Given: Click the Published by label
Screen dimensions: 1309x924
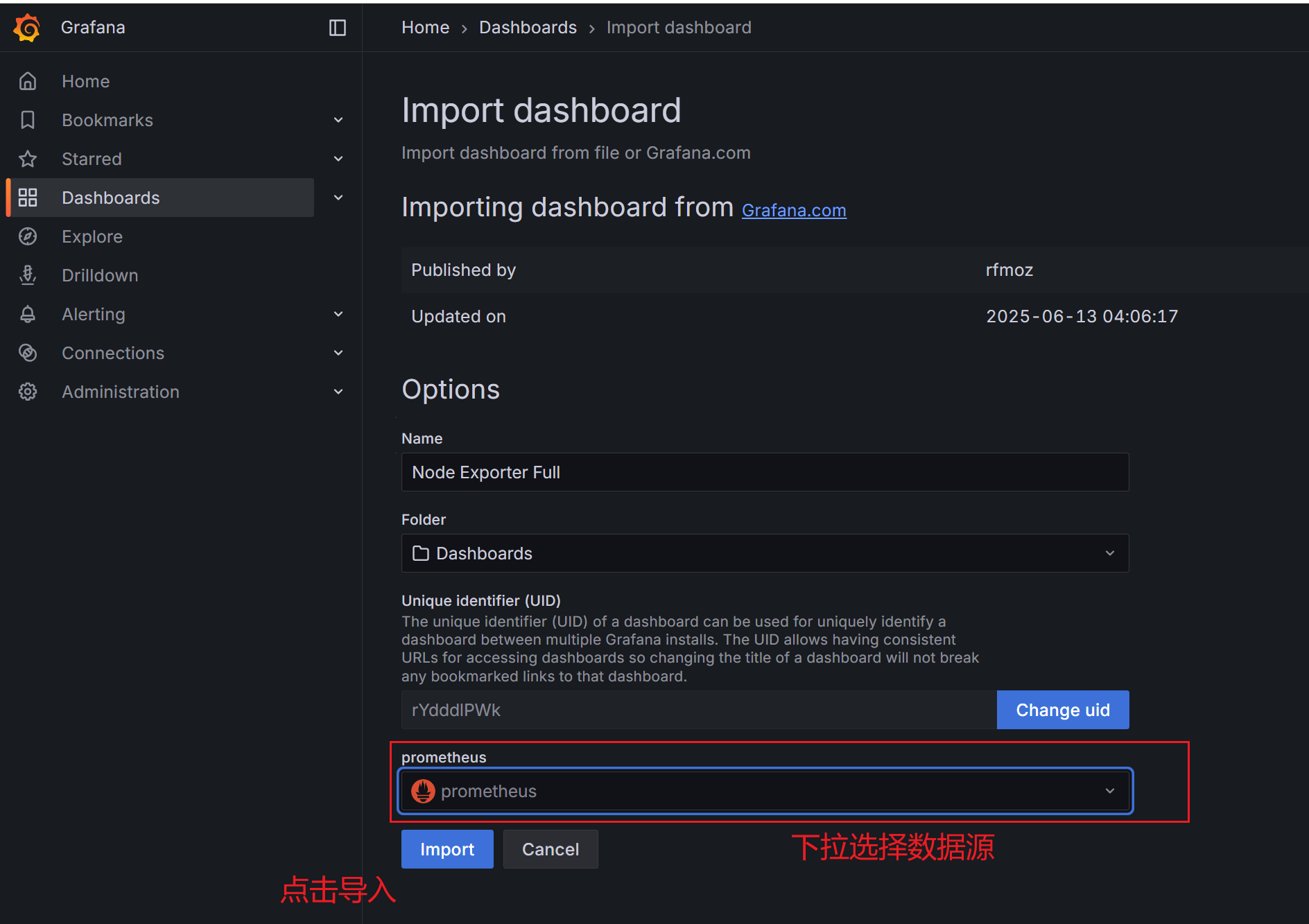Looking at the screenshot, I should tap(463, 270).
